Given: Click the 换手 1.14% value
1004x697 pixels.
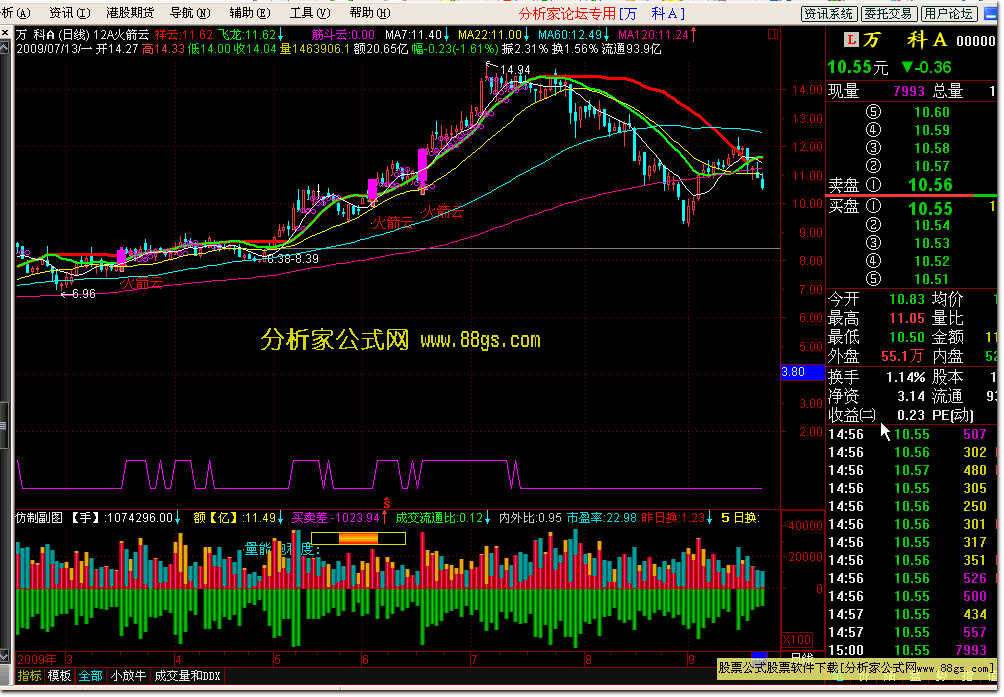Looking at the screenshot, I should [x=905, y=377].
